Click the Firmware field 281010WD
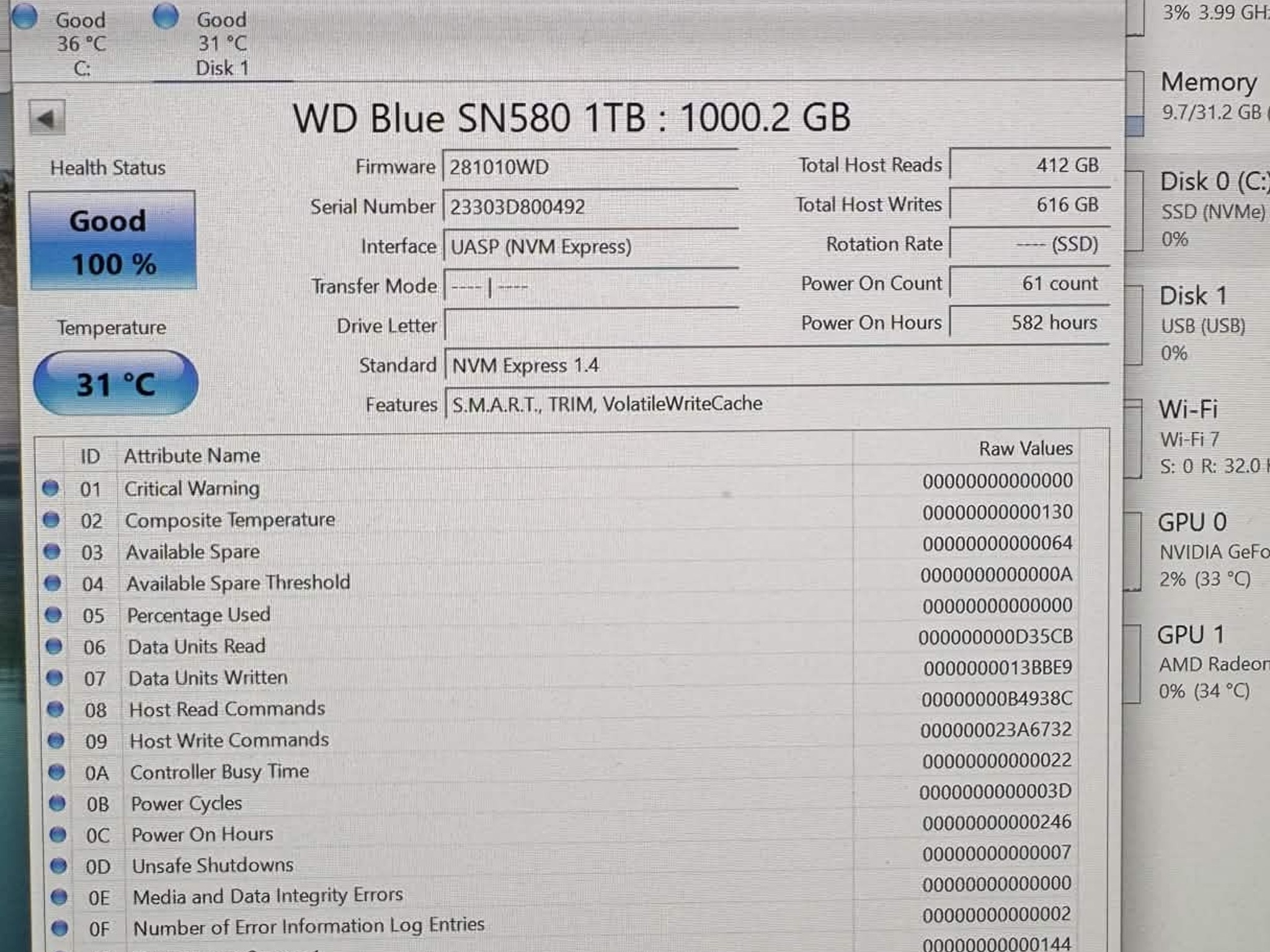Image resolution: width=1270 pixels, height=952 pixels. (590, 166)
